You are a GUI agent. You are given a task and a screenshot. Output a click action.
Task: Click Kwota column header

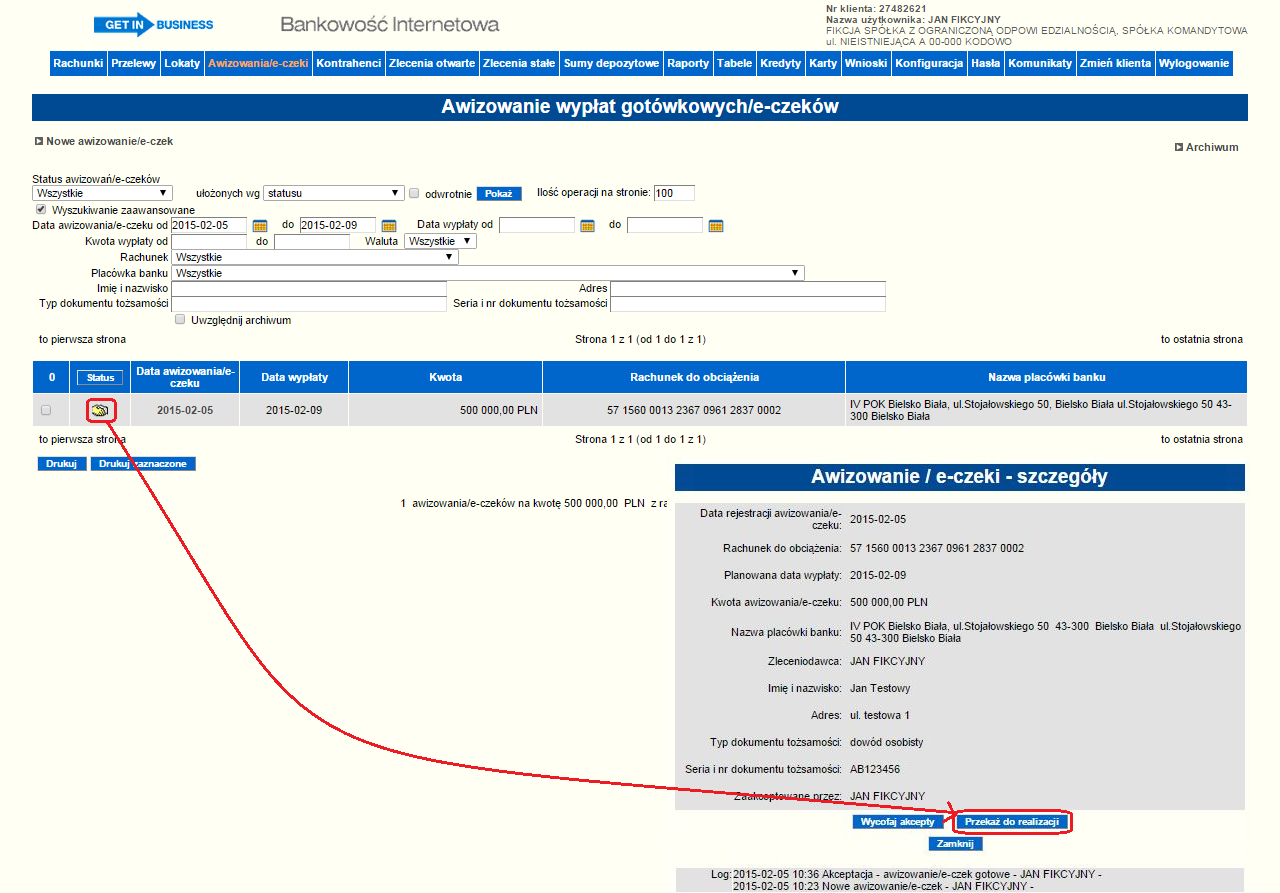(445, 377)
